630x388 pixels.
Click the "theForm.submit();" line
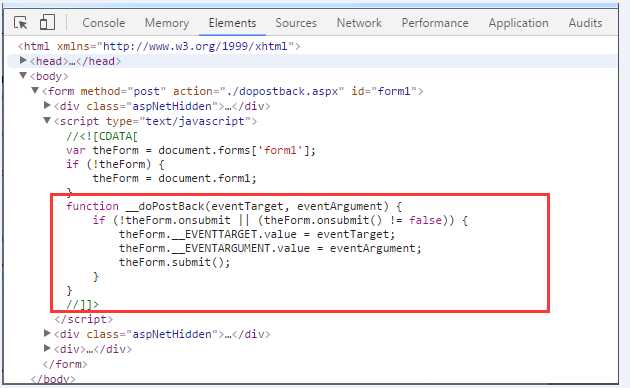tap(175, 263)
